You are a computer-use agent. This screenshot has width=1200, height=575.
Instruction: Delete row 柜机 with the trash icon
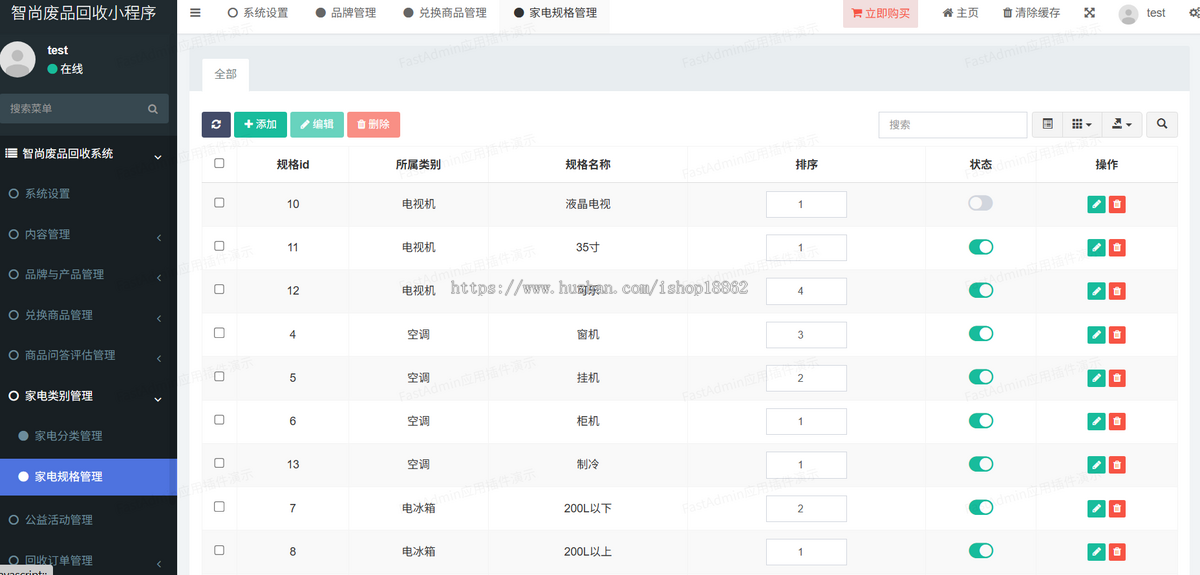click(1117, 421)
